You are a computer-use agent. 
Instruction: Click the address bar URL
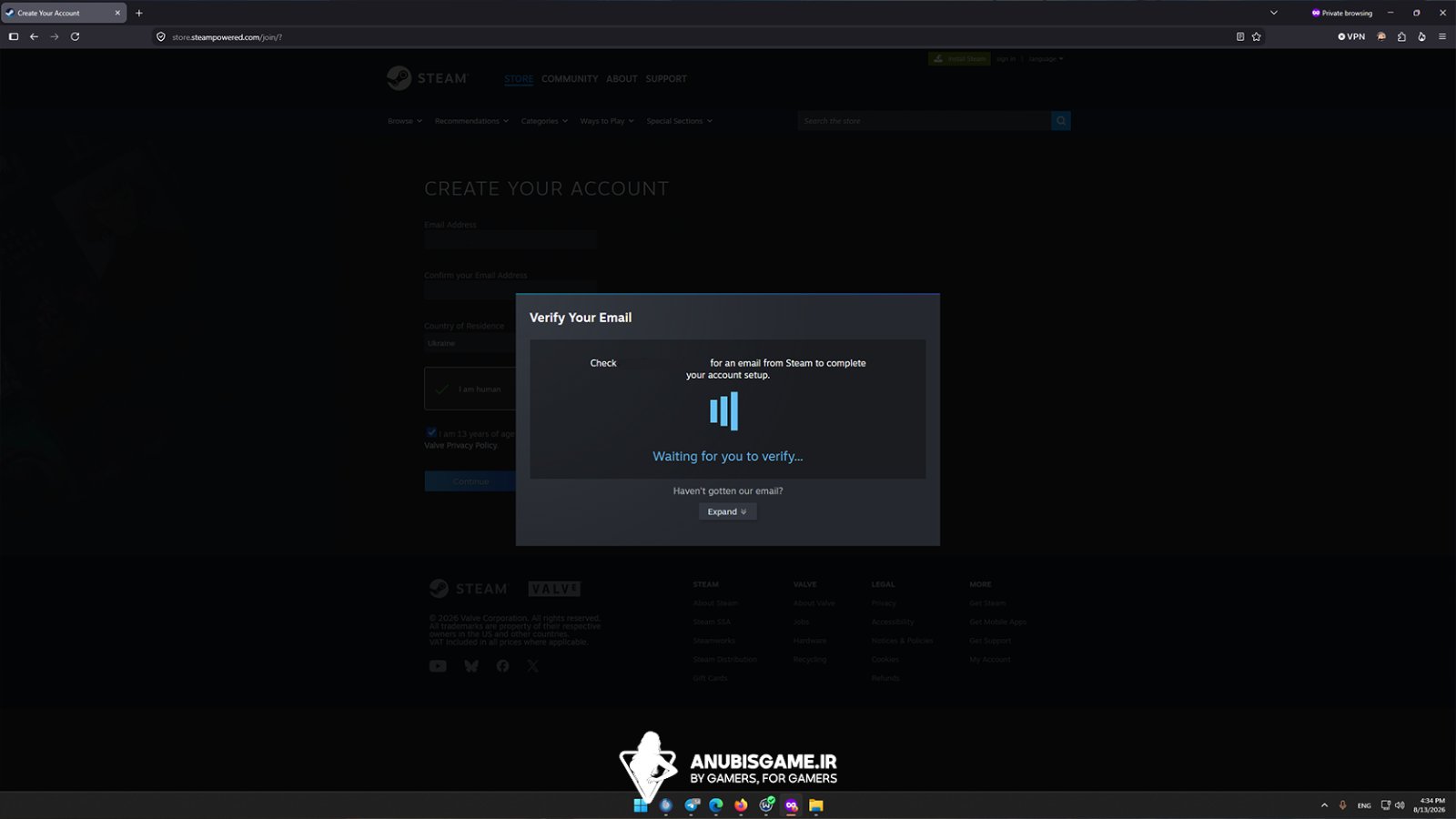(227, 37)
